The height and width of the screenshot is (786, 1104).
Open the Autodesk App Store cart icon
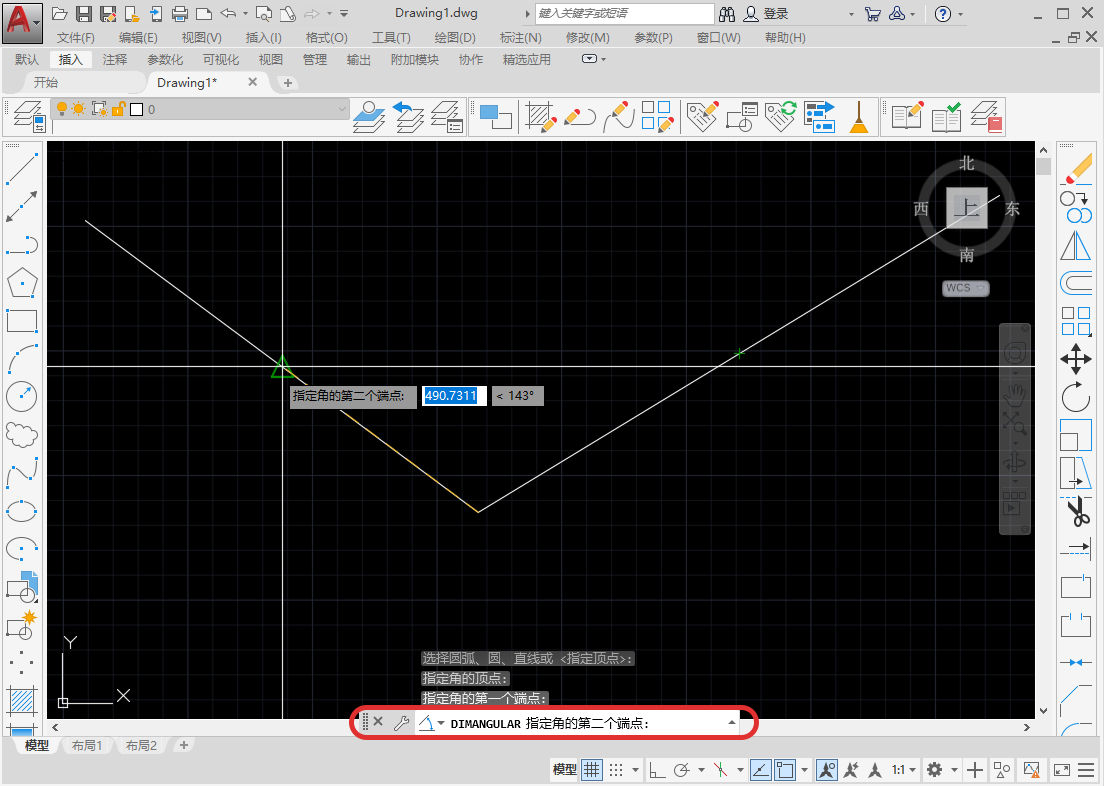click(872, 13)
